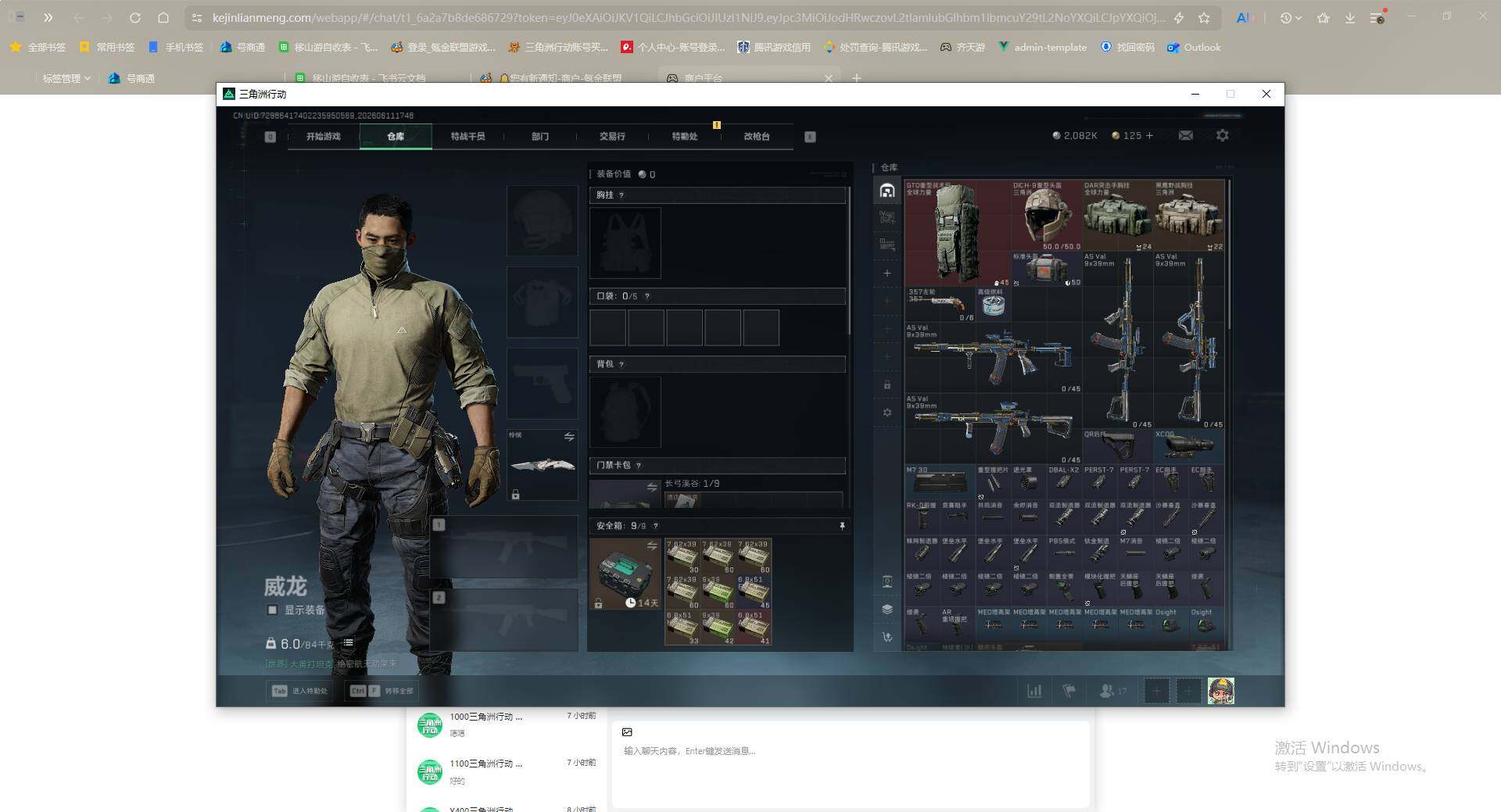Go to browser home page
1501x812 pixels.
(163, 17)
